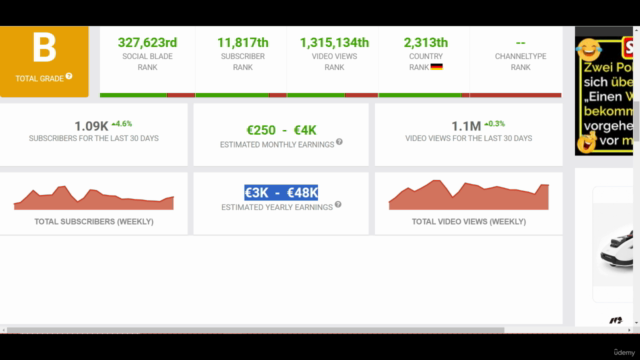Screen dimensions: 640x360
Task: Click the 11,817th subscriber rank value
Action: click(x=243, y=42)
